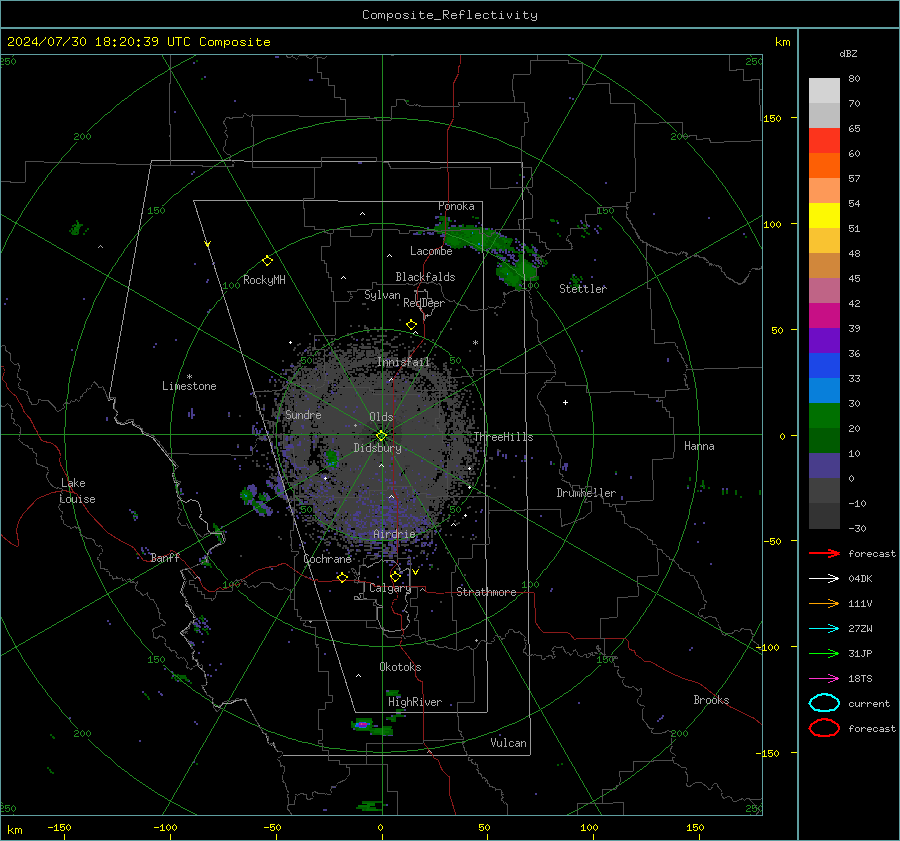Screen dimensions: 900x841
Task: Click the white asterisk above Limestone label
Action: pos(189,377)
